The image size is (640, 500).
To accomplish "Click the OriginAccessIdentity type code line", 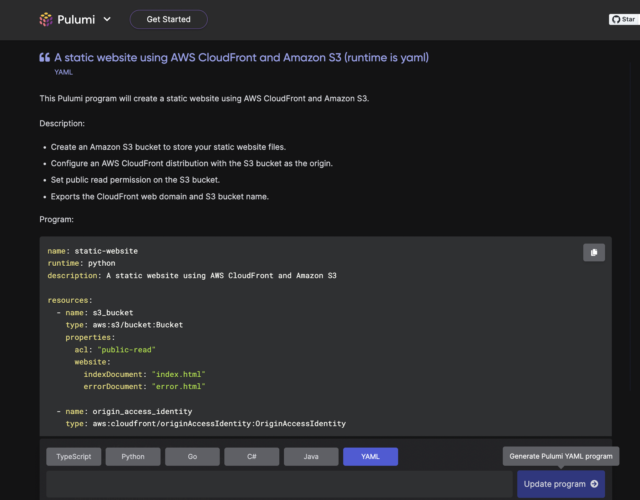I will (206, 424).
